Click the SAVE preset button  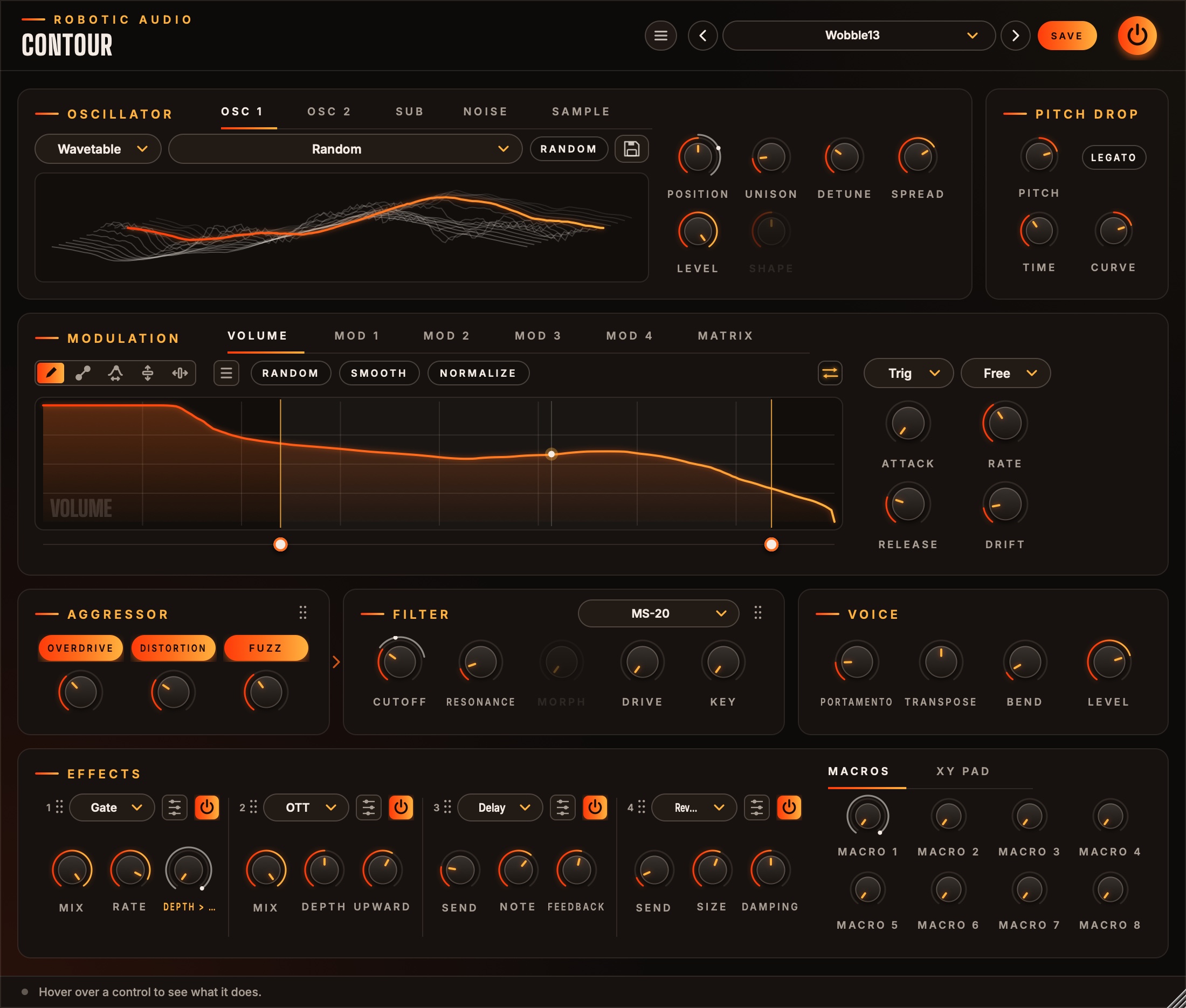click(1066, 36)
